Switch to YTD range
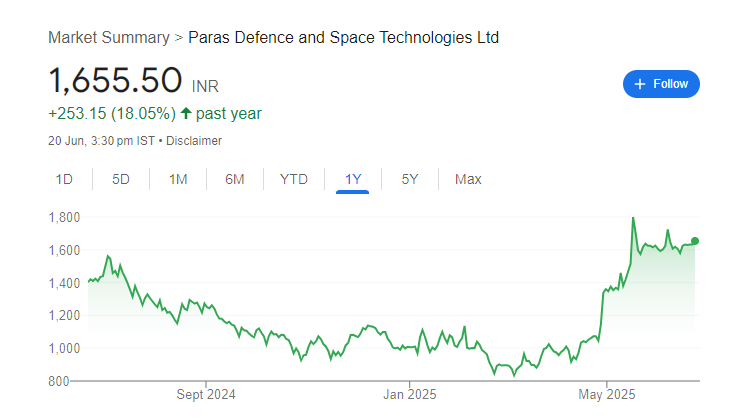 click(293, 180)
